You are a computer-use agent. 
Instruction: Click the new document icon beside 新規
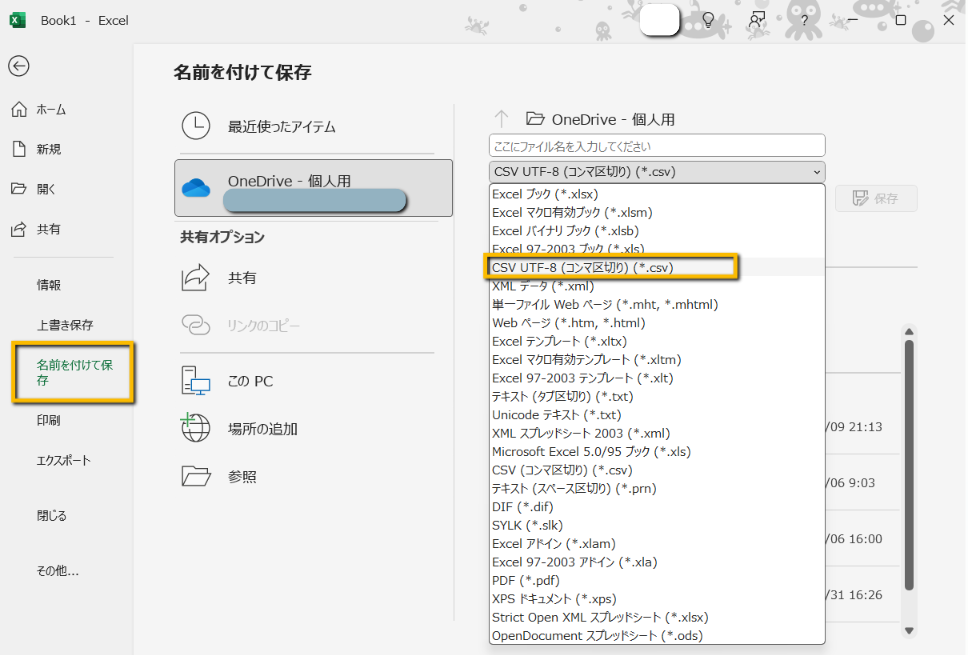(x=19, y=149)
